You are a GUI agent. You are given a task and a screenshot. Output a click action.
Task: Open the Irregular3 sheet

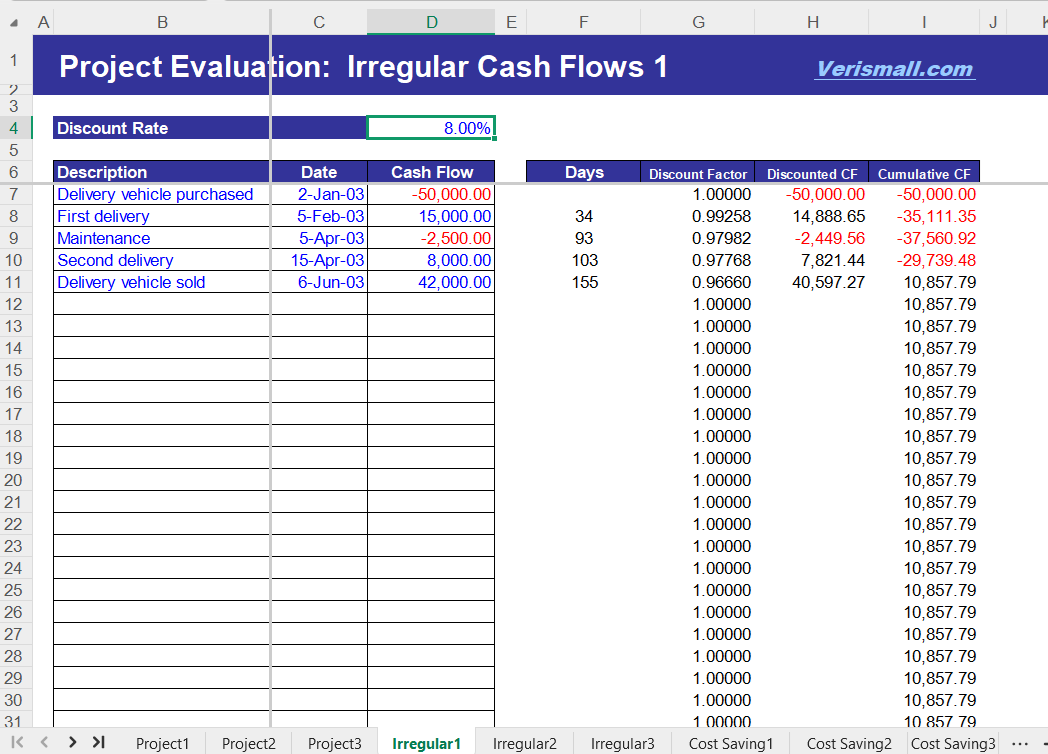[622, 743]
